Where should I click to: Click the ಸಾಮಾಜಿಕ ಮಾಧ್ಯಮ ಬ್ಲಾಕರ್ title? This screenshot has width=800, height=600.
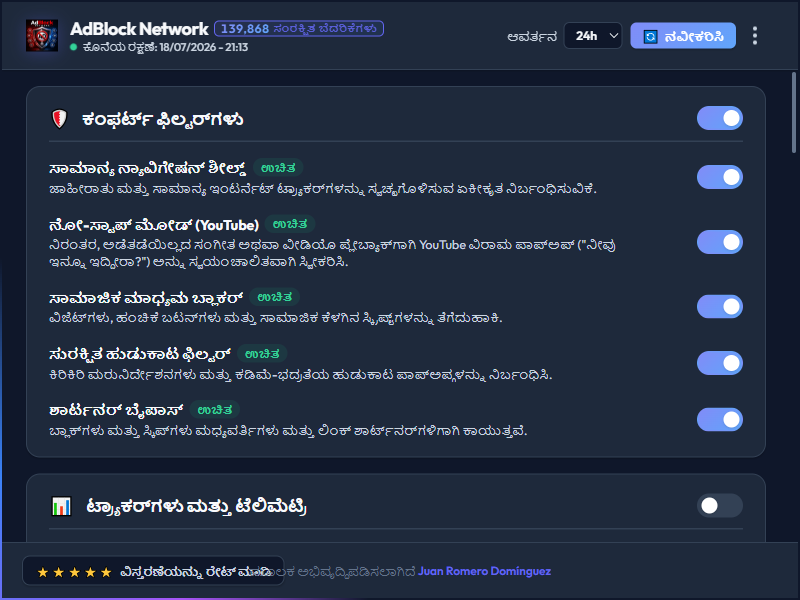pyautogui.click(x=146, y=297)
